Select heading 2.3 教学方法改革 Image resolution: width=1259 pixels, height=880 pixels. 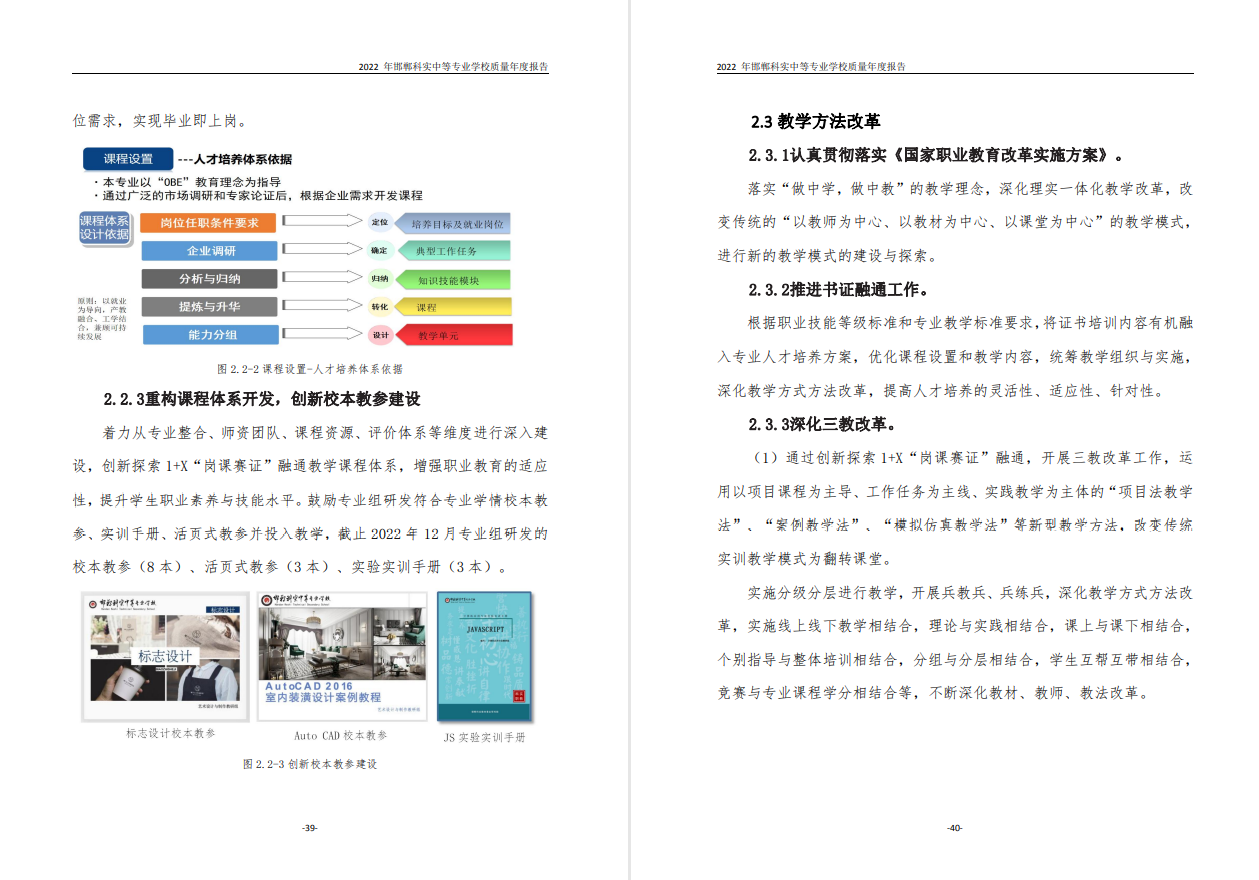pos(815,122)
